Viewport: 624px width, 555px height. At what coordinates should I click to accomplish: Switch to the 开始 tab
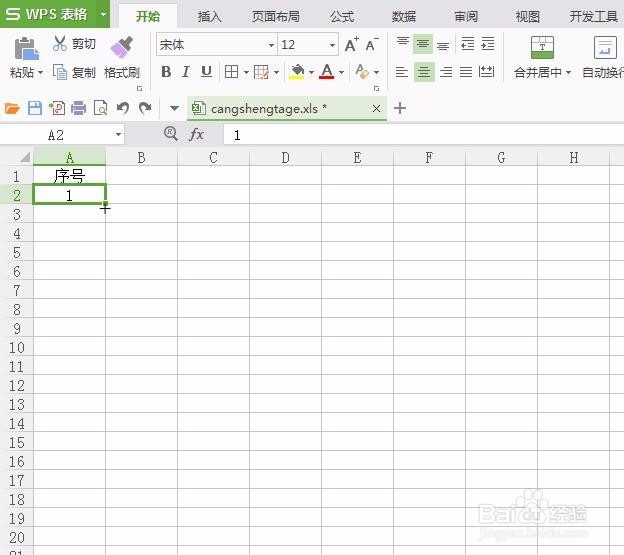148,16
